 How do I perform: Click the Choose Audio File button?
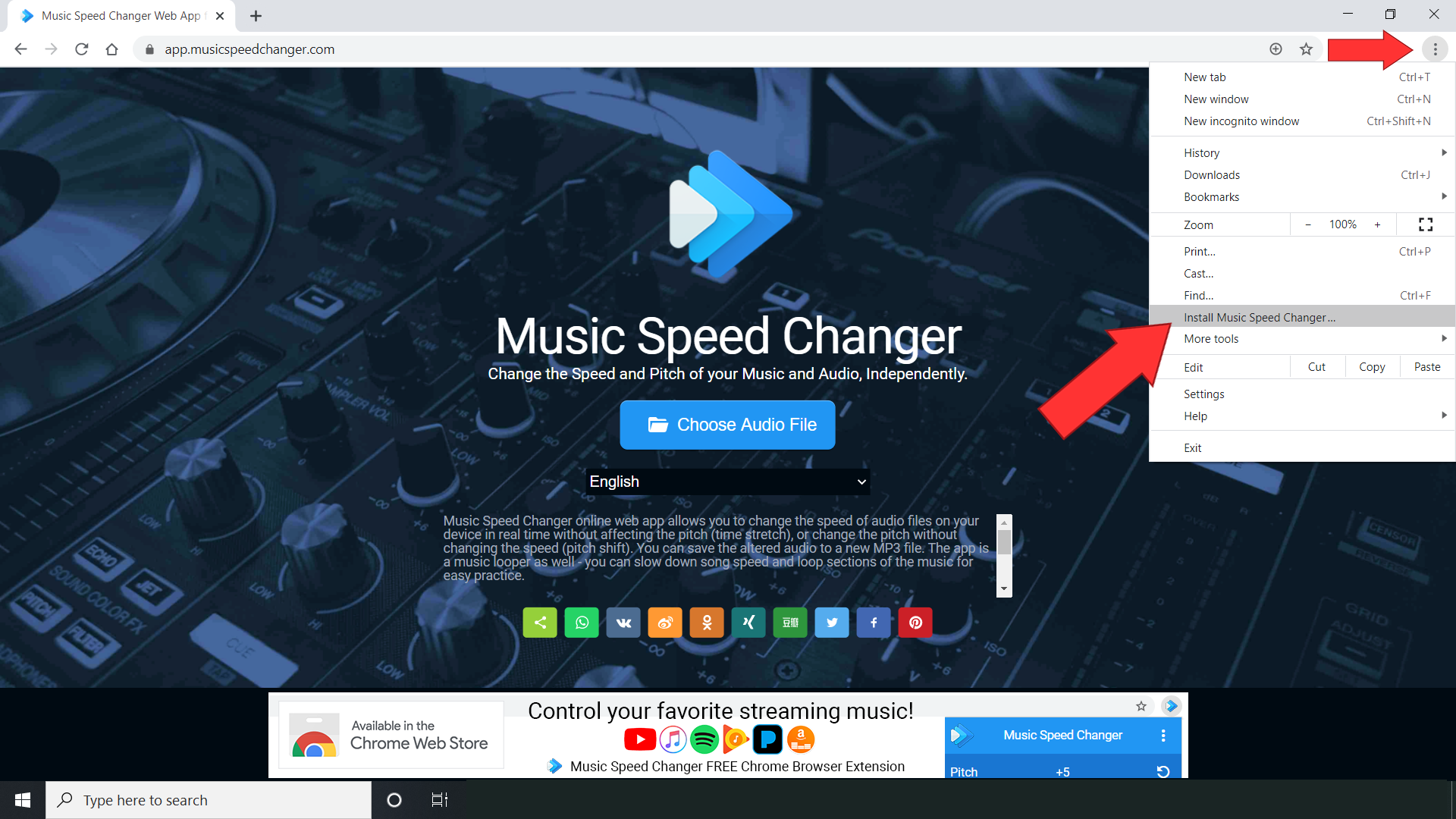(x=727, y=424)
